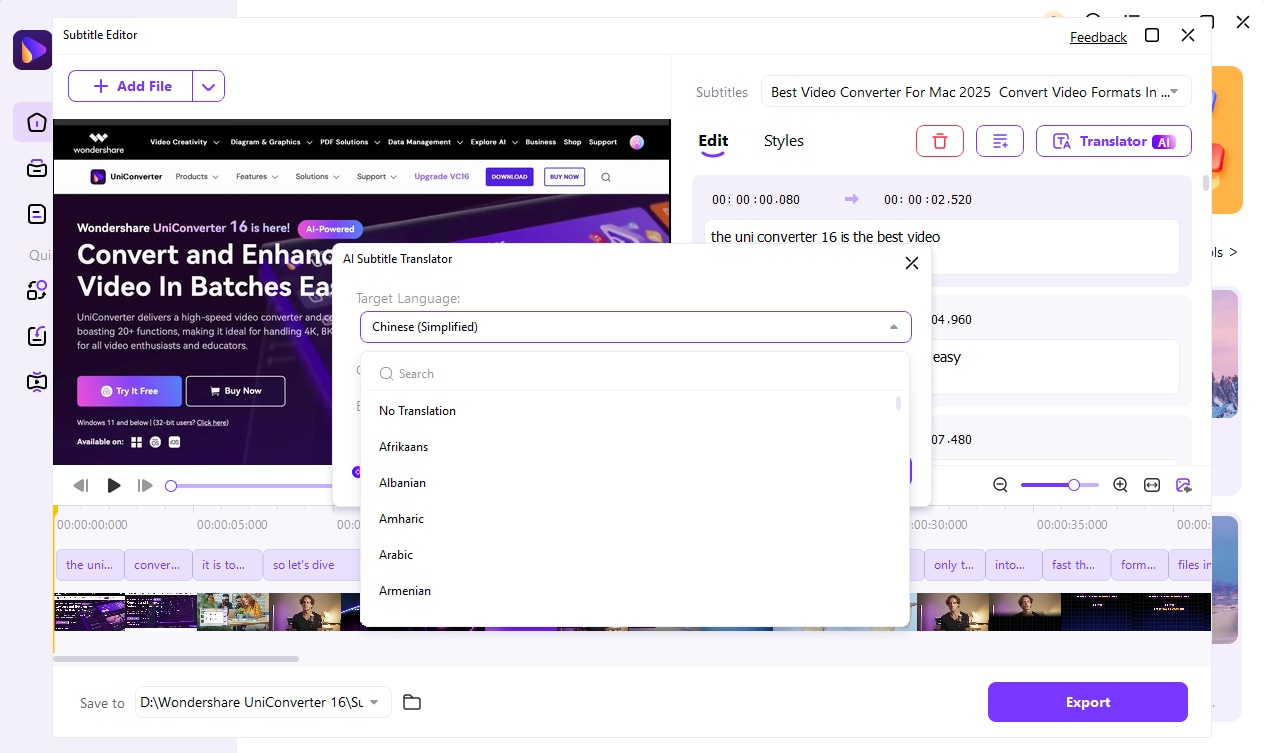Screen dimensions: 1264x753
Task: Click the first video thumbnail on timeline track
Action: [90, 611]
